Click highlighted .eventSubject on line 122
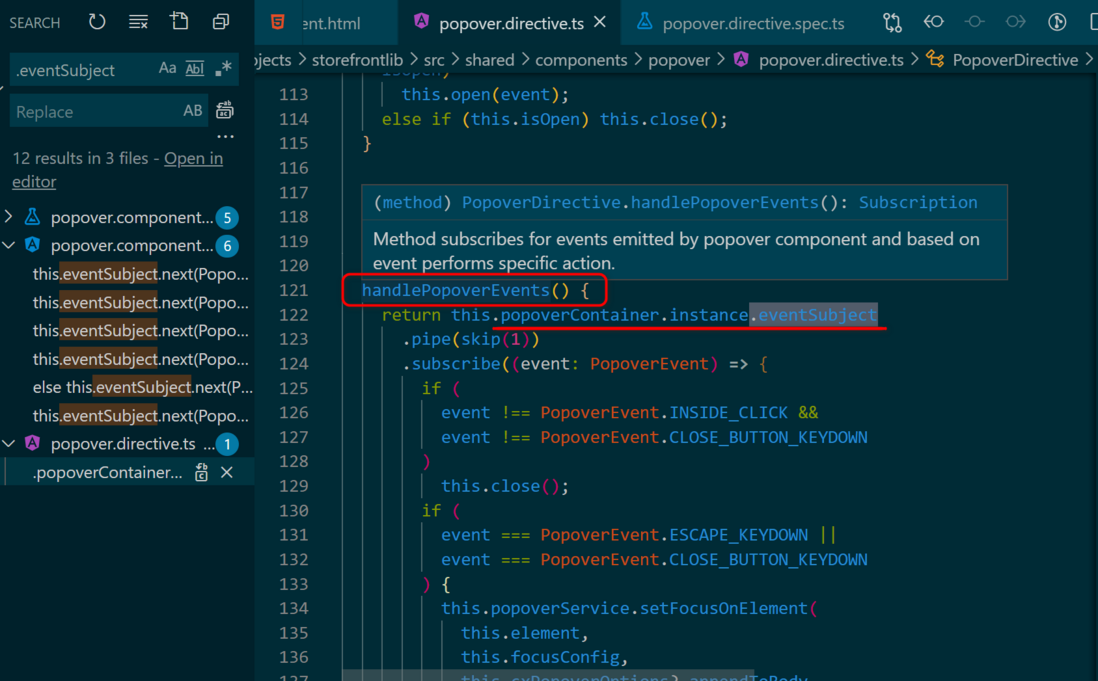1098x681 pixels. pyautogui.click(x=813, y=314)
